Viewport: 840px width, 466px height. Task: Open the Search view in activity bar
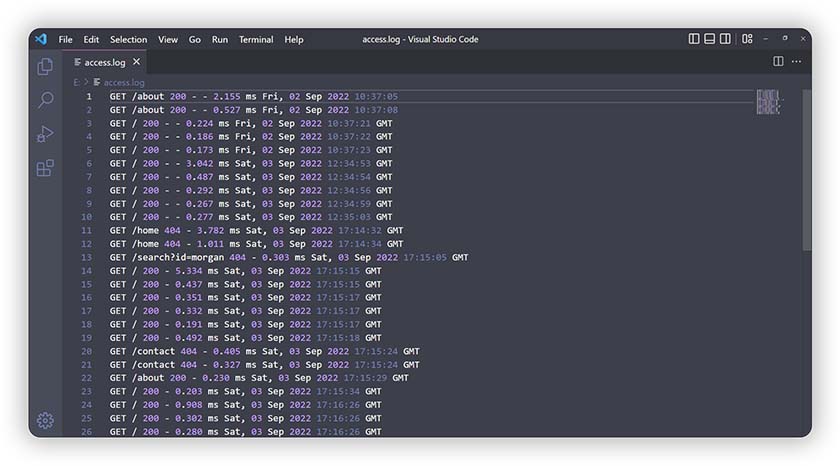tap(45, 100)
